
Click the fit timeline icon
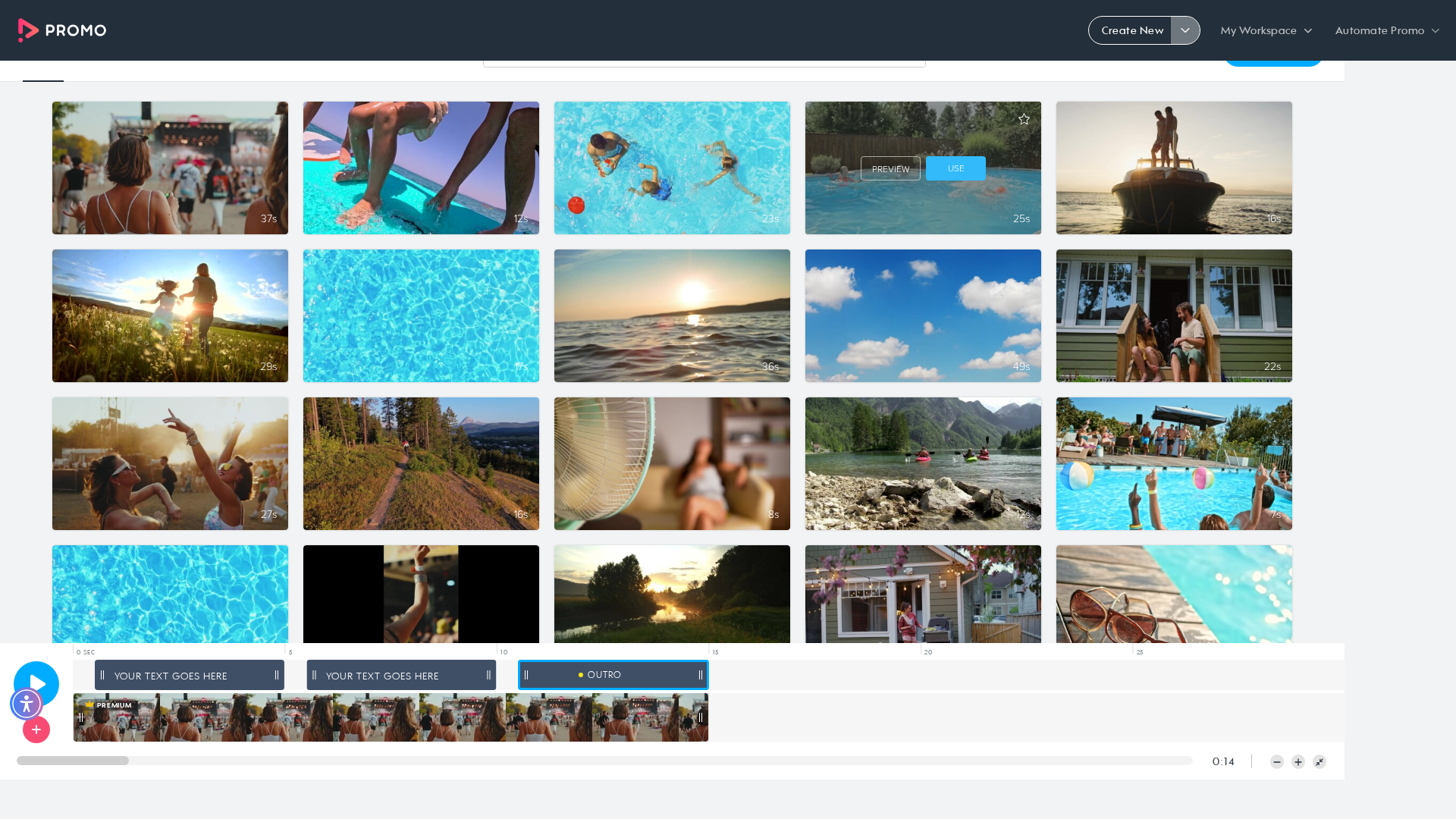[x=1319, y=762]
